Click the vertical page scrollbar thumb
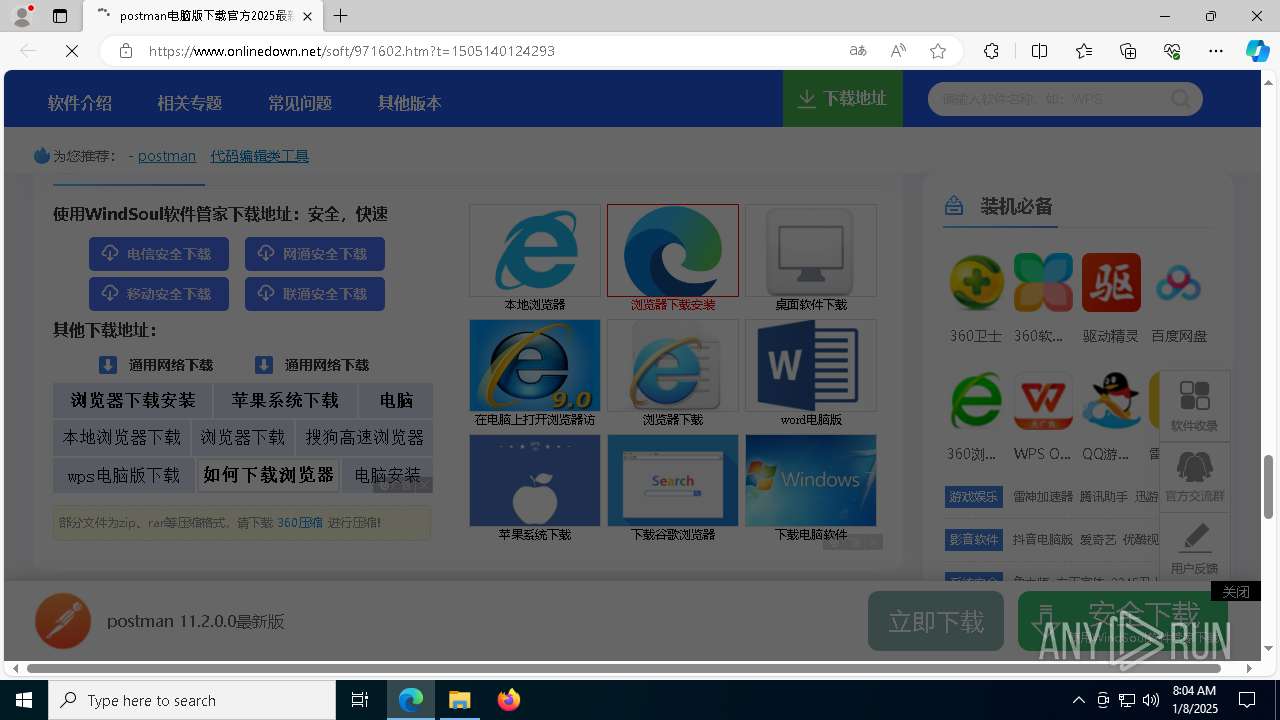The height and width of the screenshot is (720, 1280). tap(1269, 487)
